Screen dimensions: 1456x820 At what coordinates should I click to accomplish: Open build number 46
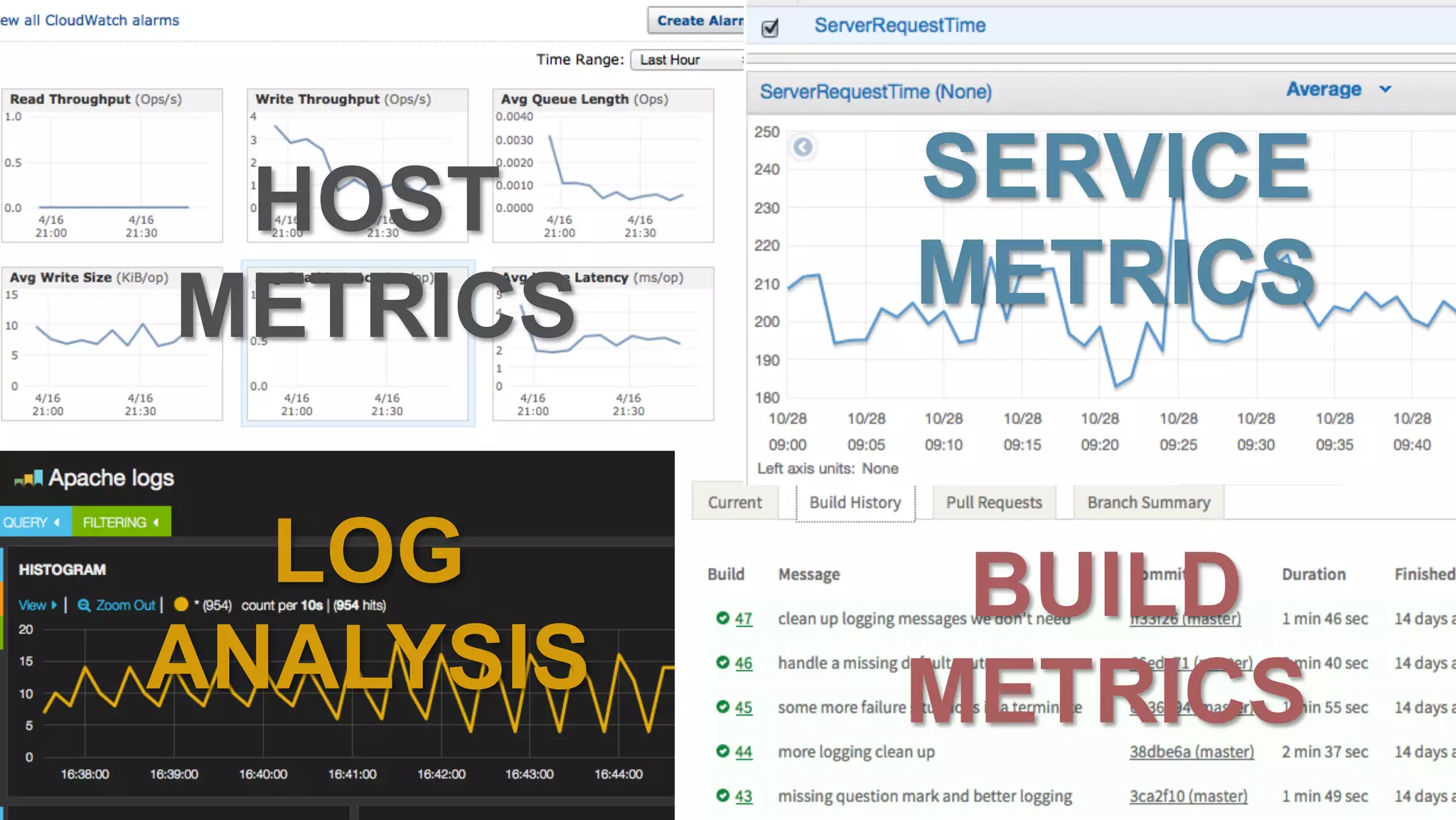pyautogui.click(x=744, y=663)
